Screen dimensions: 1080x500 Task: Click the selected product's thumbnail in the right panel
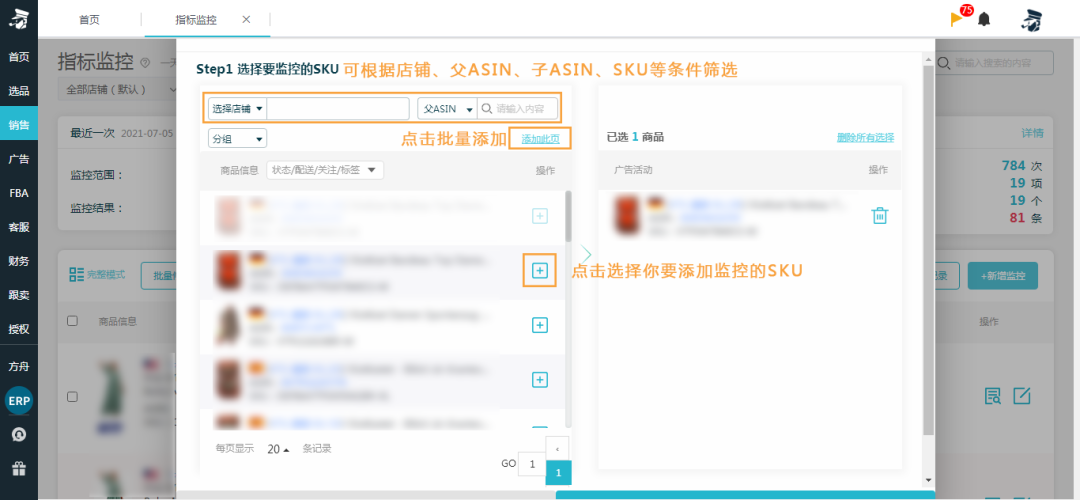[626, 216]
